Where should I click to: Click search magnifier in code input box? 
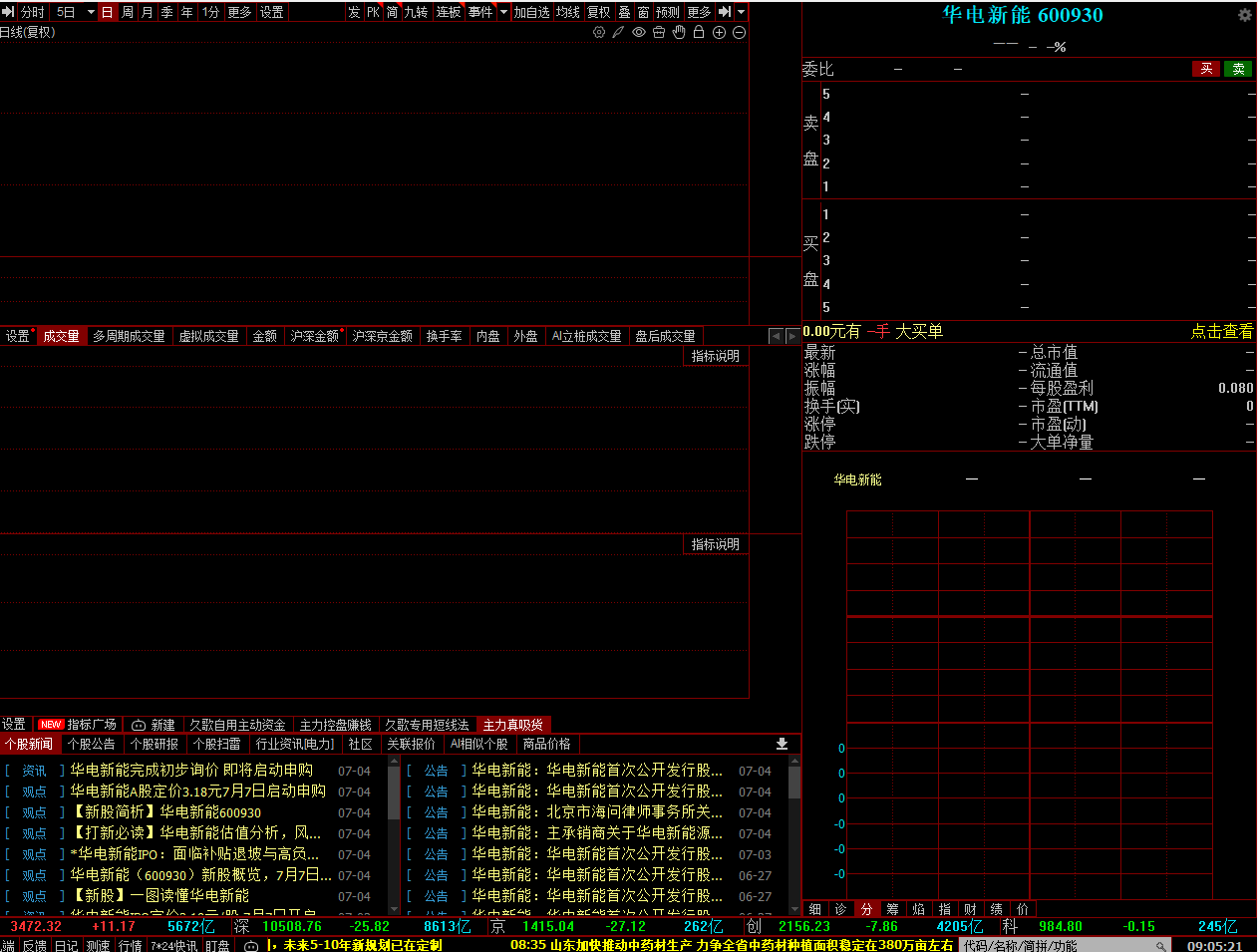point(1161,946)
